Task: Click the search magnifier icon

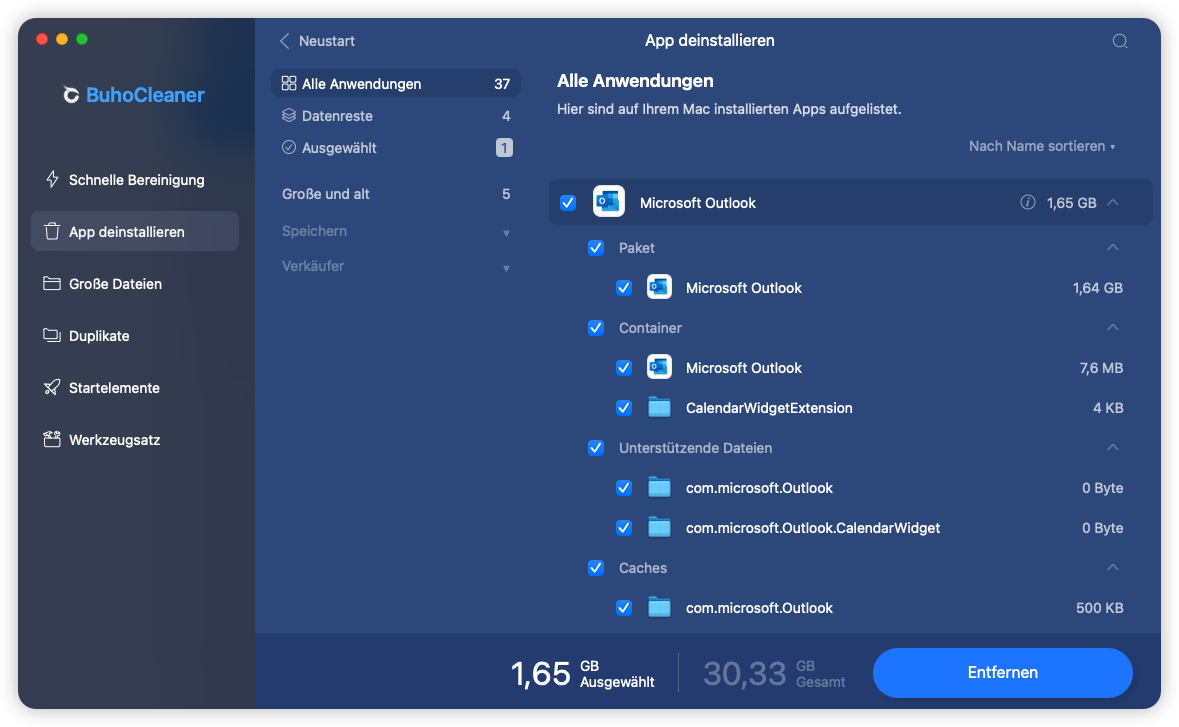Action: [1120, 41]
